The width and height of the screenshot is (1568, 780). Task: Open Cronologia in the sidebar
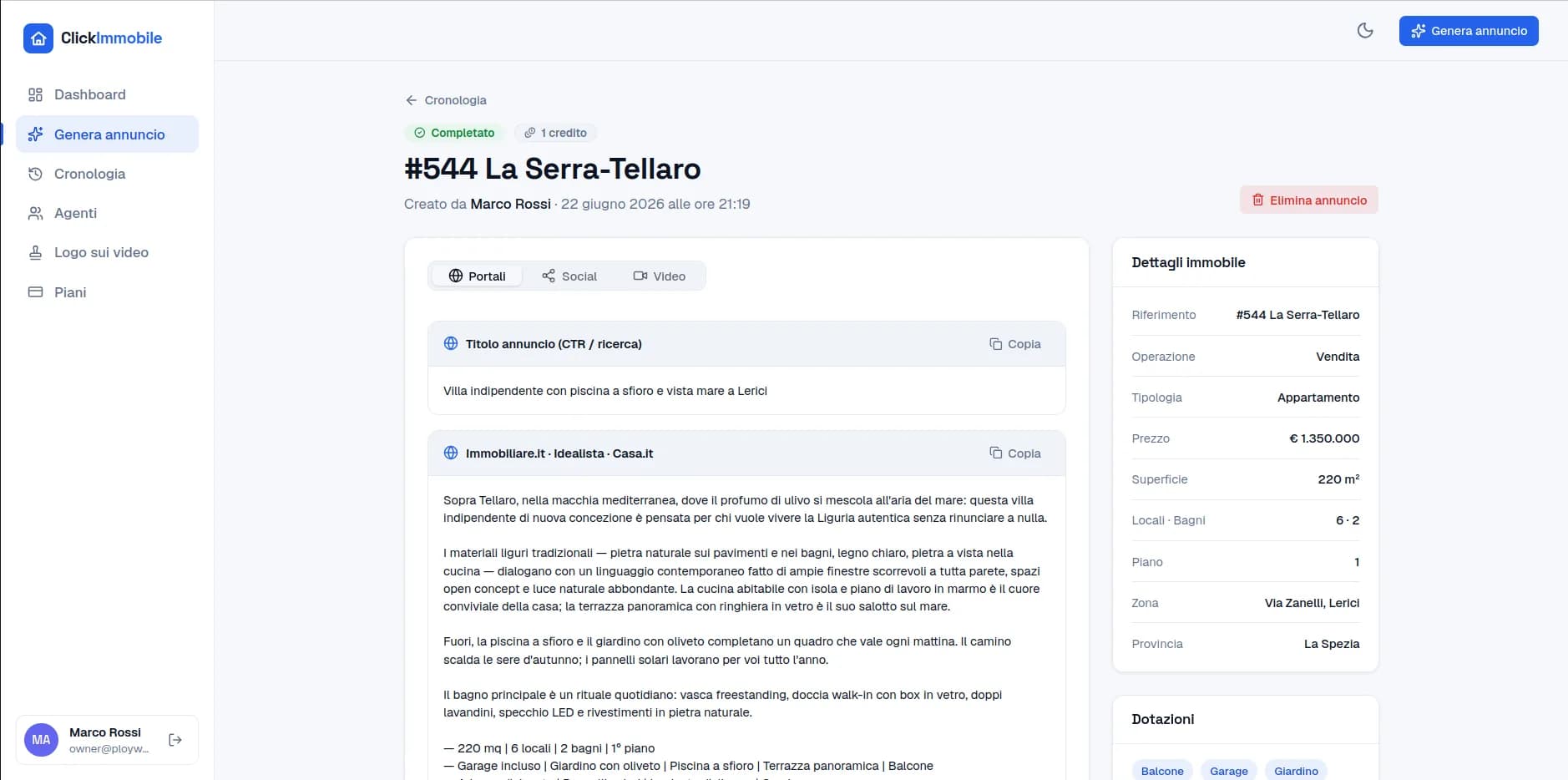coord(107,174)
